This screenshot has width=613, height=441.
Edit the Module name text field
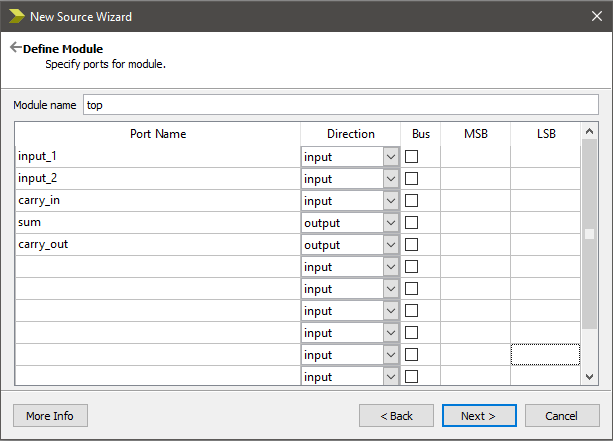340,104
